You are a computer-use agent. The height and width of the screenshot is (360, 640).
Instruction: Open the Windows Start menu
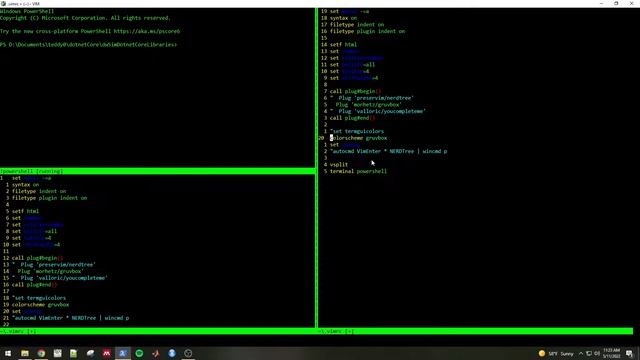(8, 353)
